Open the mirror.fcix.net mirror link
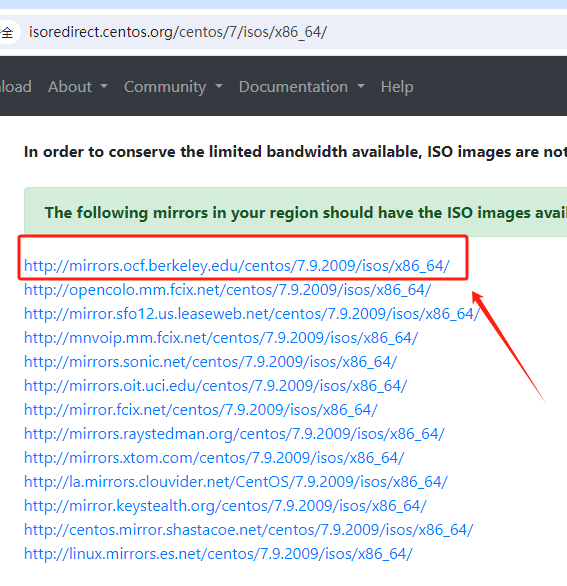Screen dimensions: 567x586 [x=201, y=410]
